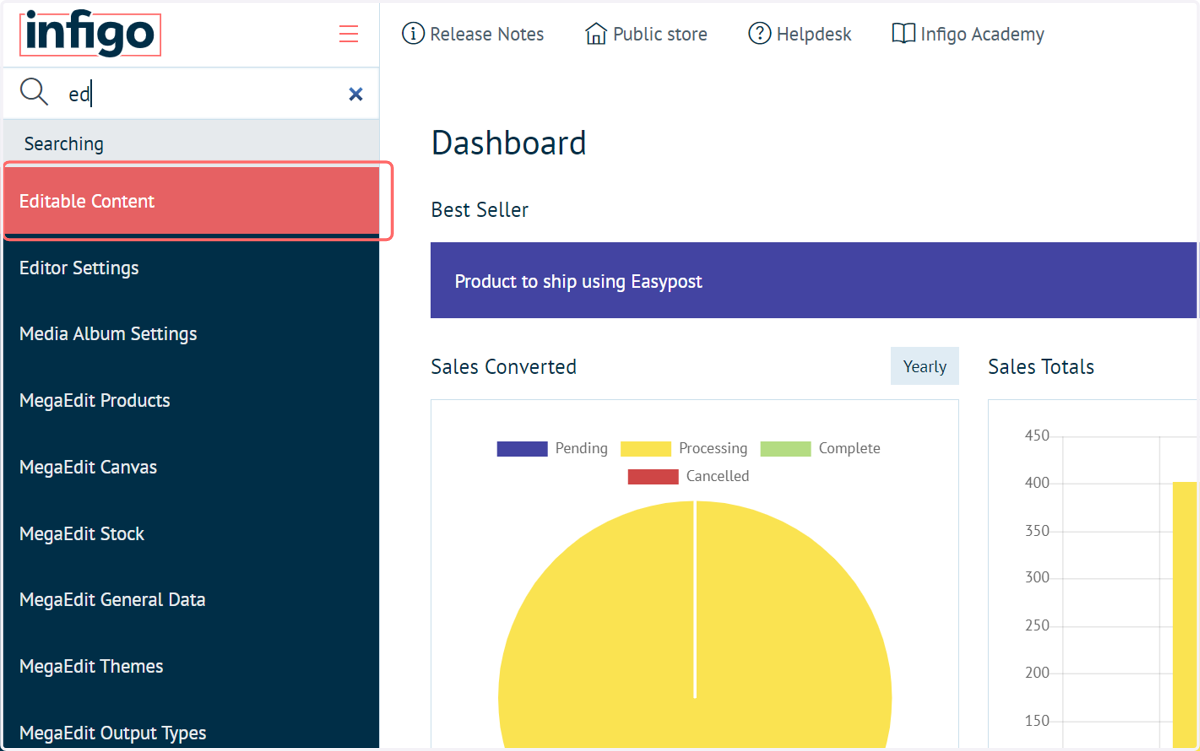Screen dimensions: 1200x751
Task: Open the Yearly period selector
Action: 925,366
